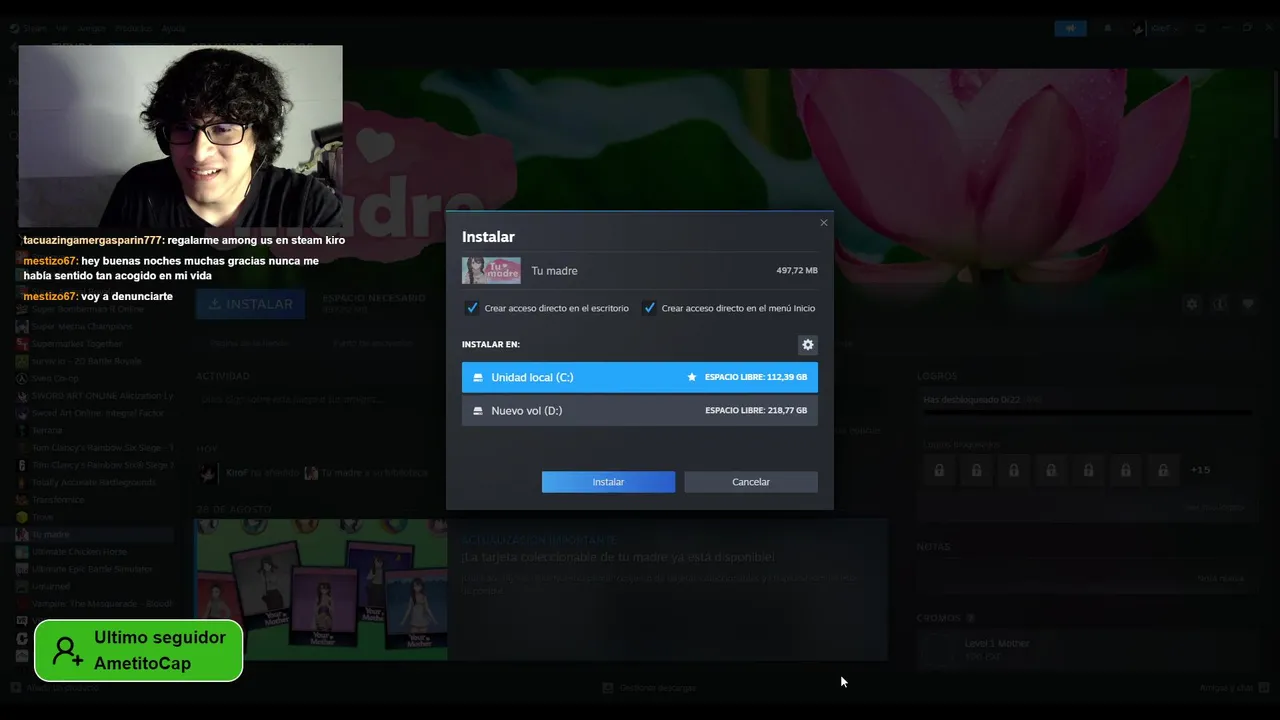Open Amigos menu in Steam menu bar
Screen dimensions: 1280x720
coord(91,28)
